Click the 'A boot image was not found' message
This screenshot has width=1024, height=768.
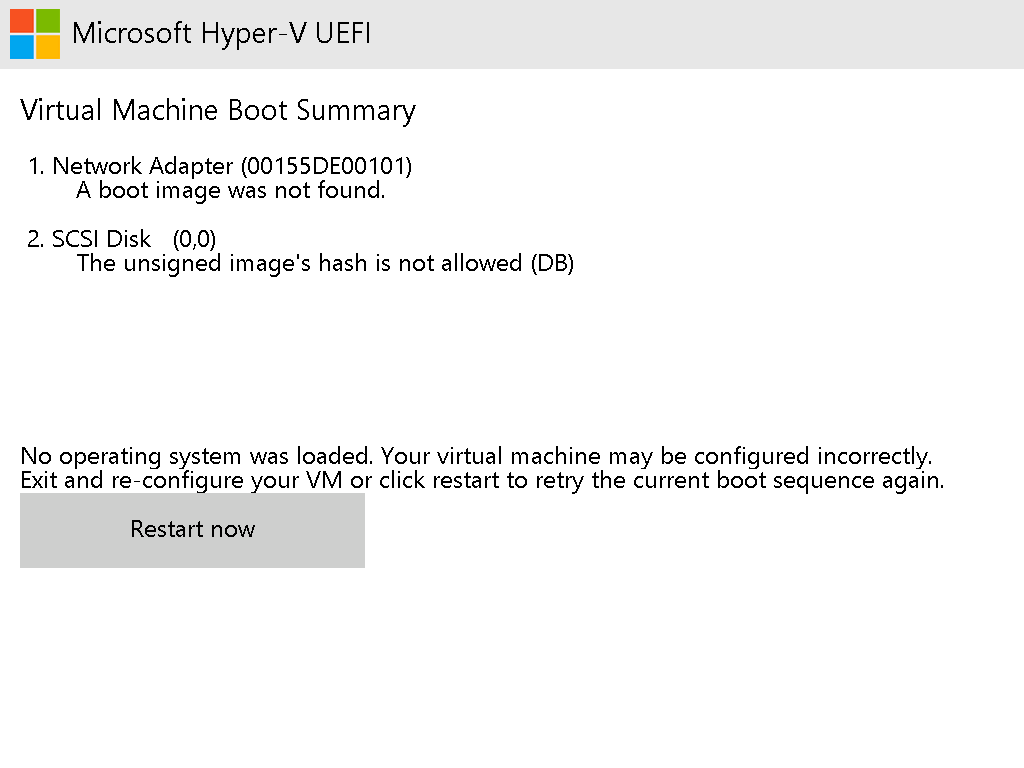coord(231,190)
